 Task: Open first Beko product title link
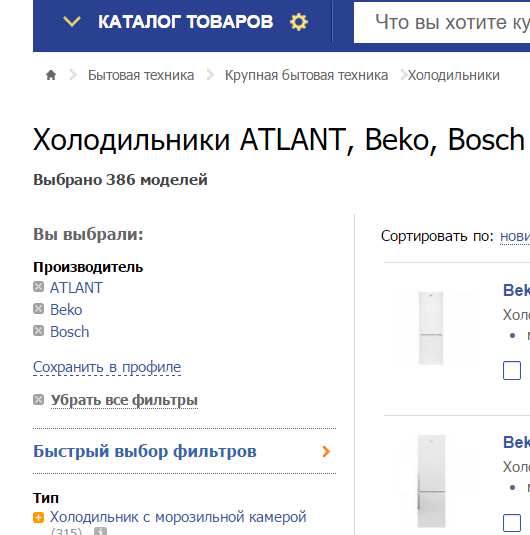tap(516, 290)
